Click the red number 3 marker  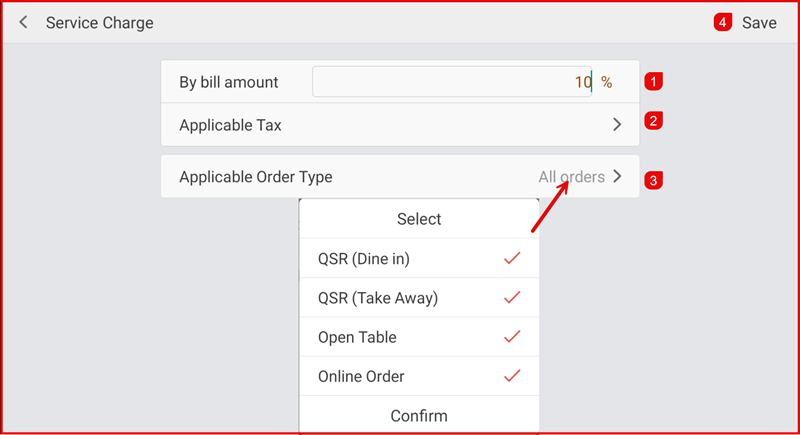(653, 181)
